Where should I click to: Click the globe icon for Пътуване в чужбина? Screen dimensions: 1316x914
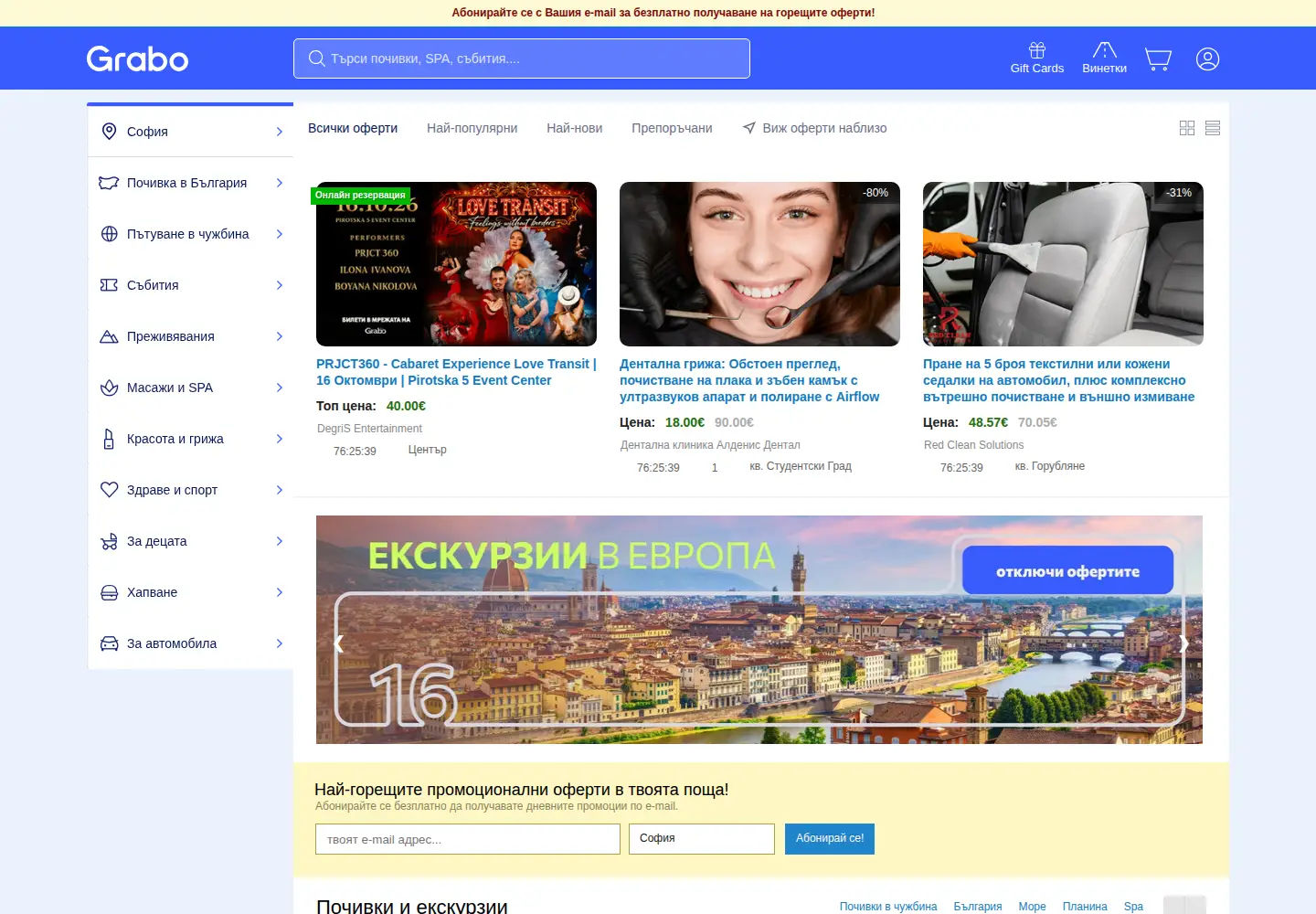point(109,234)
